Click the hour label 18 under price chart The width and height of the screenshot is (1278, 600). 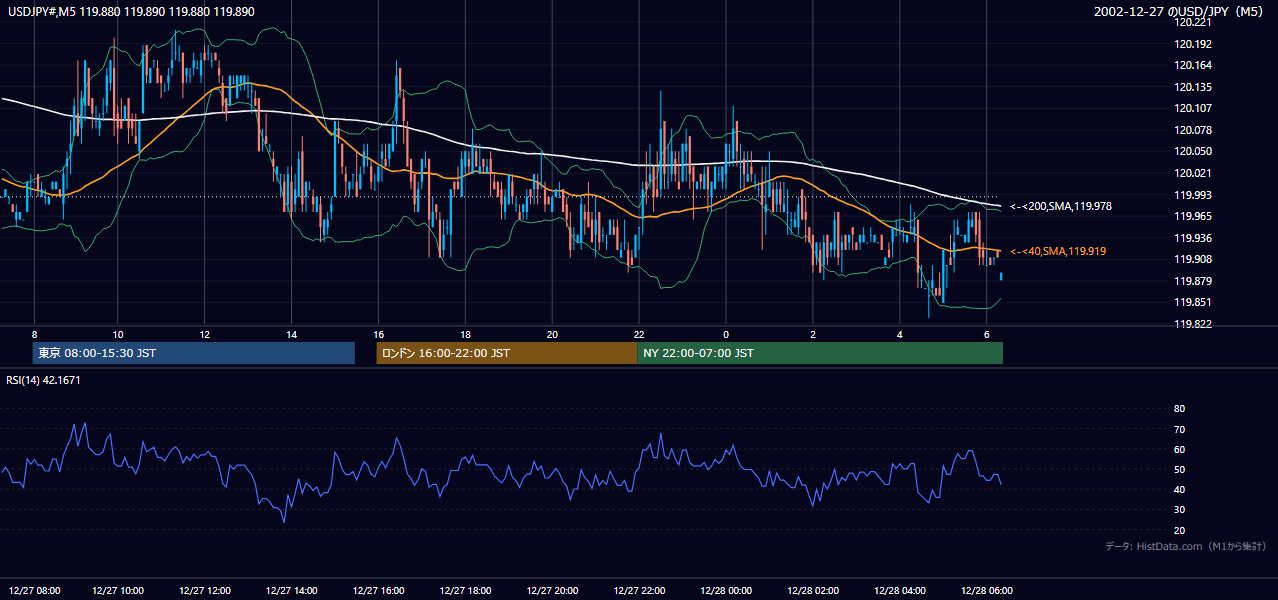click(466, 334)
